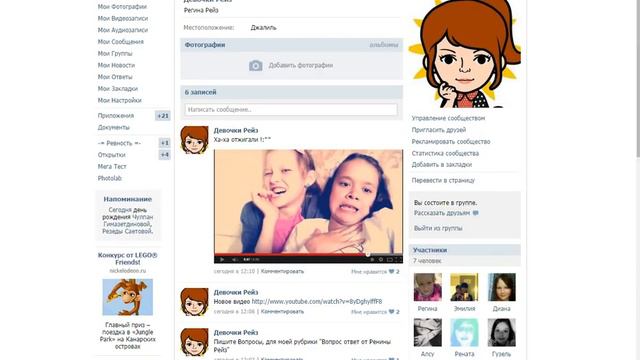Open member Рената's profile photo

pyautogui.click(x=464, y=332)
